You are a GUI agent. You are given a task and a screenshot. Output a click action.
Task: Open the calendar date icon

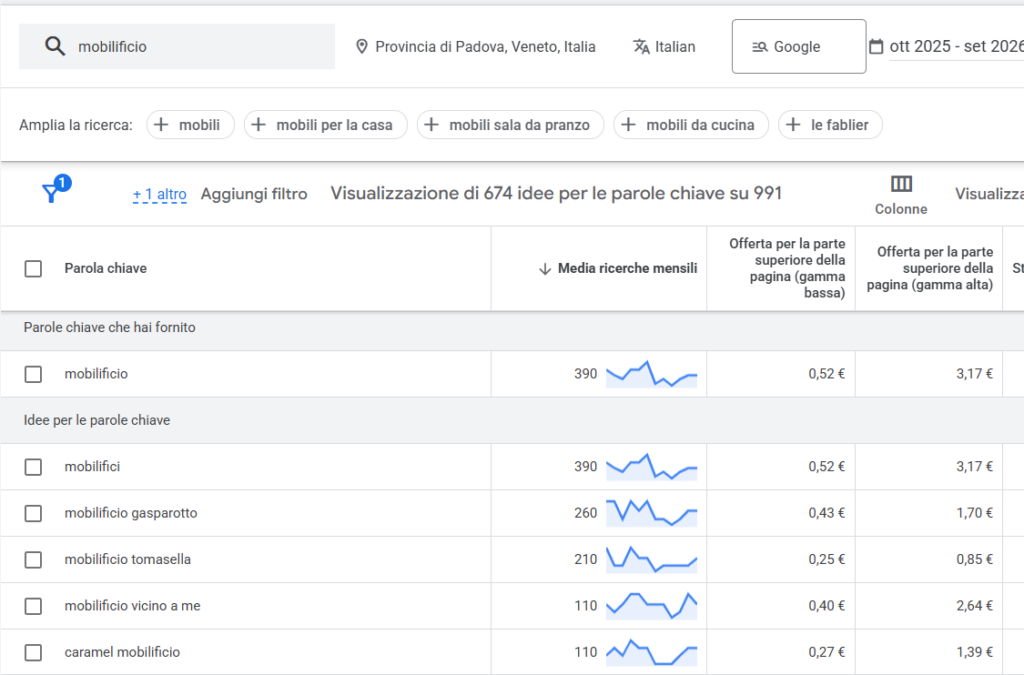(x=876, y=46)
